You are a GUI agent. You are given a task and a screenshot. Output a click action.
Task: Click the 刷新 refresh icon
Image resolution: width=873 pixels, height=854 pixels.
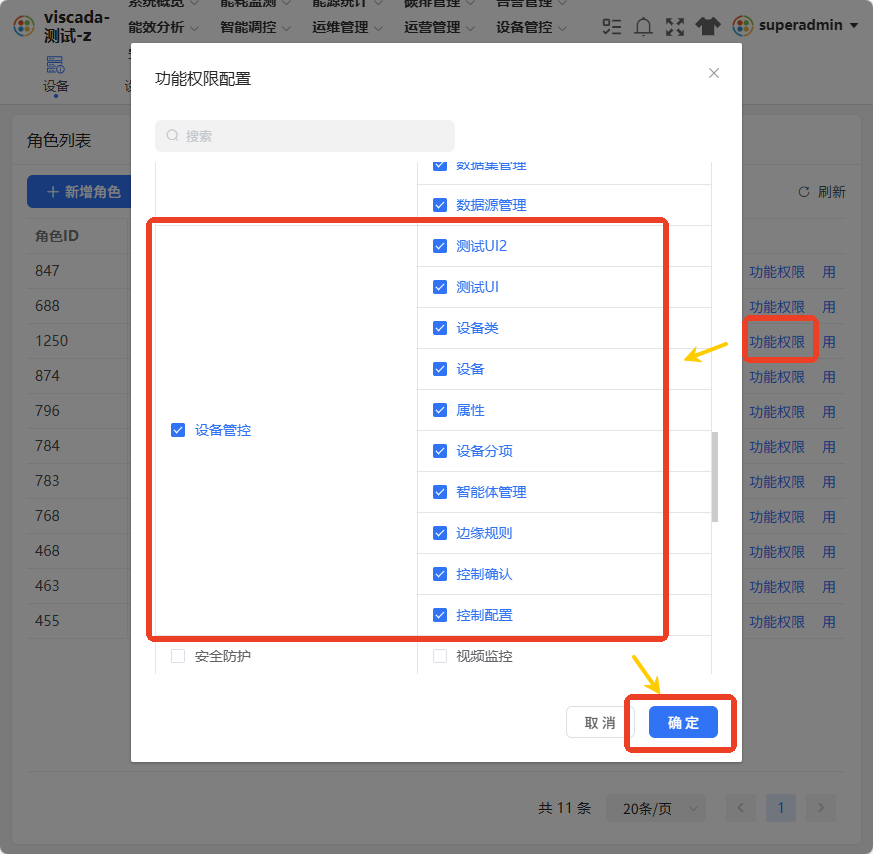[x=803, y=192]
